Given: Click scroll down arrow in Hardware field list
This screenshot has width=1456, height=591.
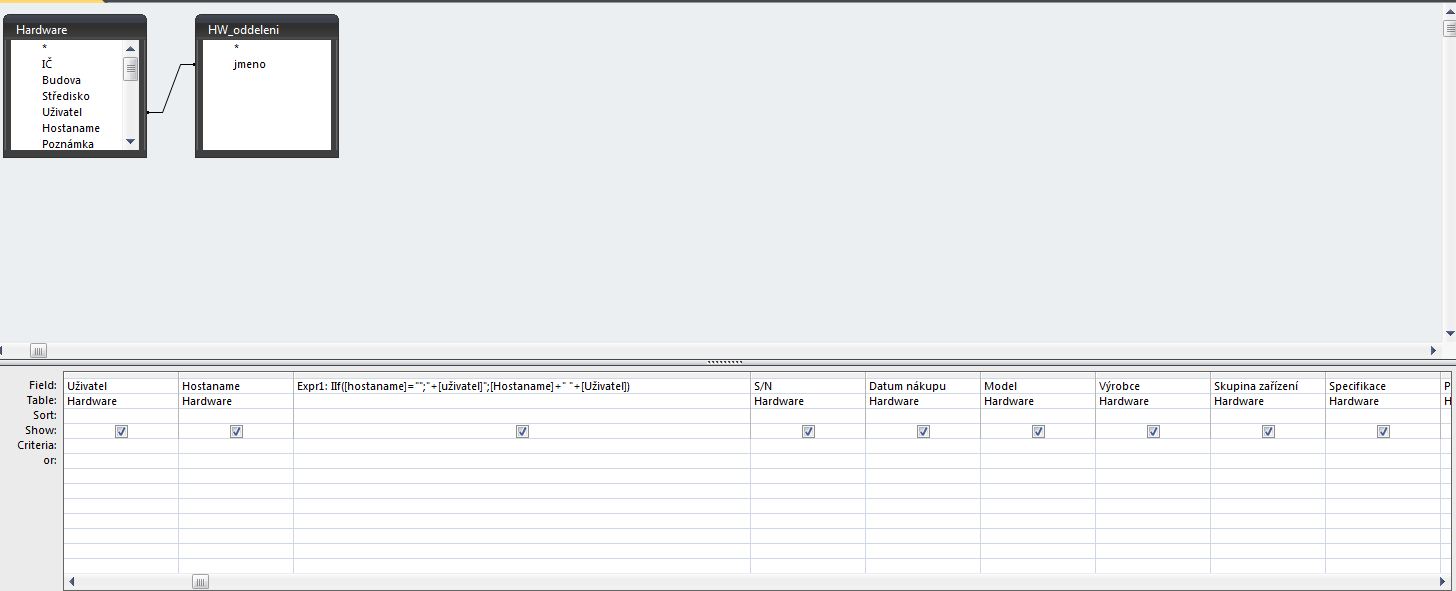Looking at the screenshot, I should pyautogui.click(x=130, y=143).
